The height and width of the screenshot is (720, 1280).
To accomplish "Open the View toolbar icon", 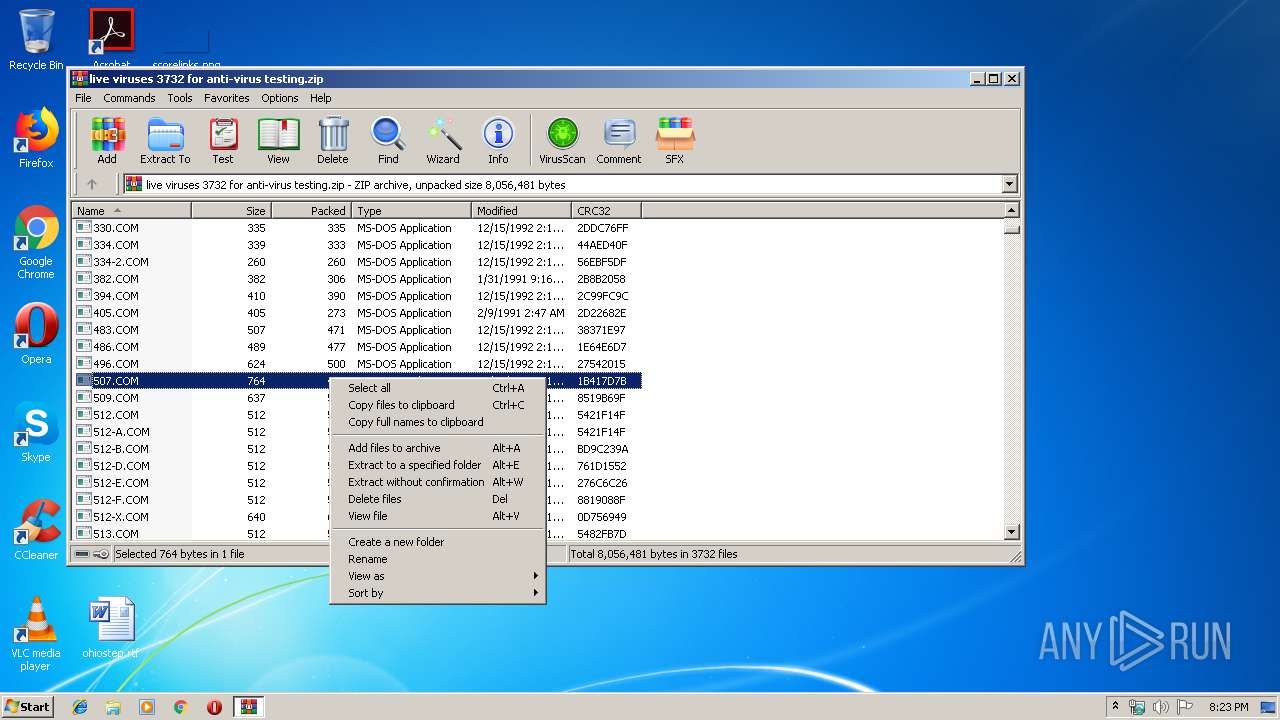I will coord(278,140).
